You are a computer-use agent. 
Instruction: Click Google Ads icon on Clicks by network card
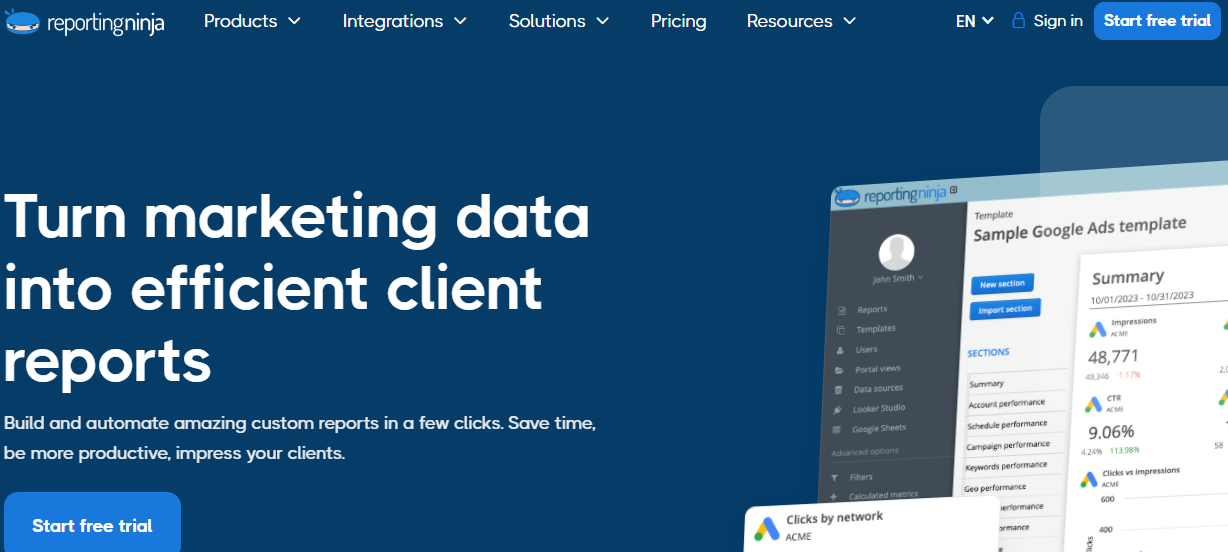click(767, 527)
